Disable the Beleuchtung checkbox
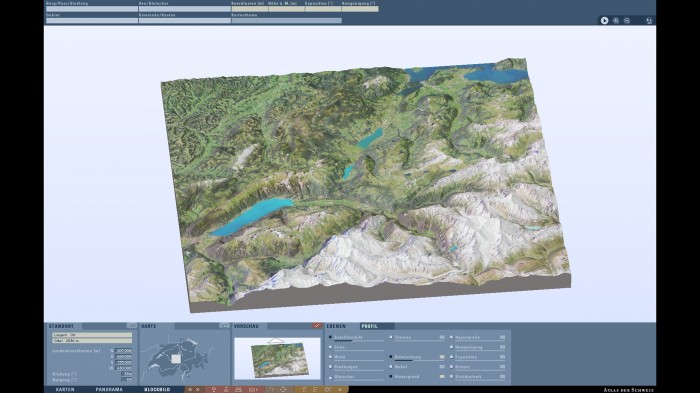700x393 pixels. (391, 357)
